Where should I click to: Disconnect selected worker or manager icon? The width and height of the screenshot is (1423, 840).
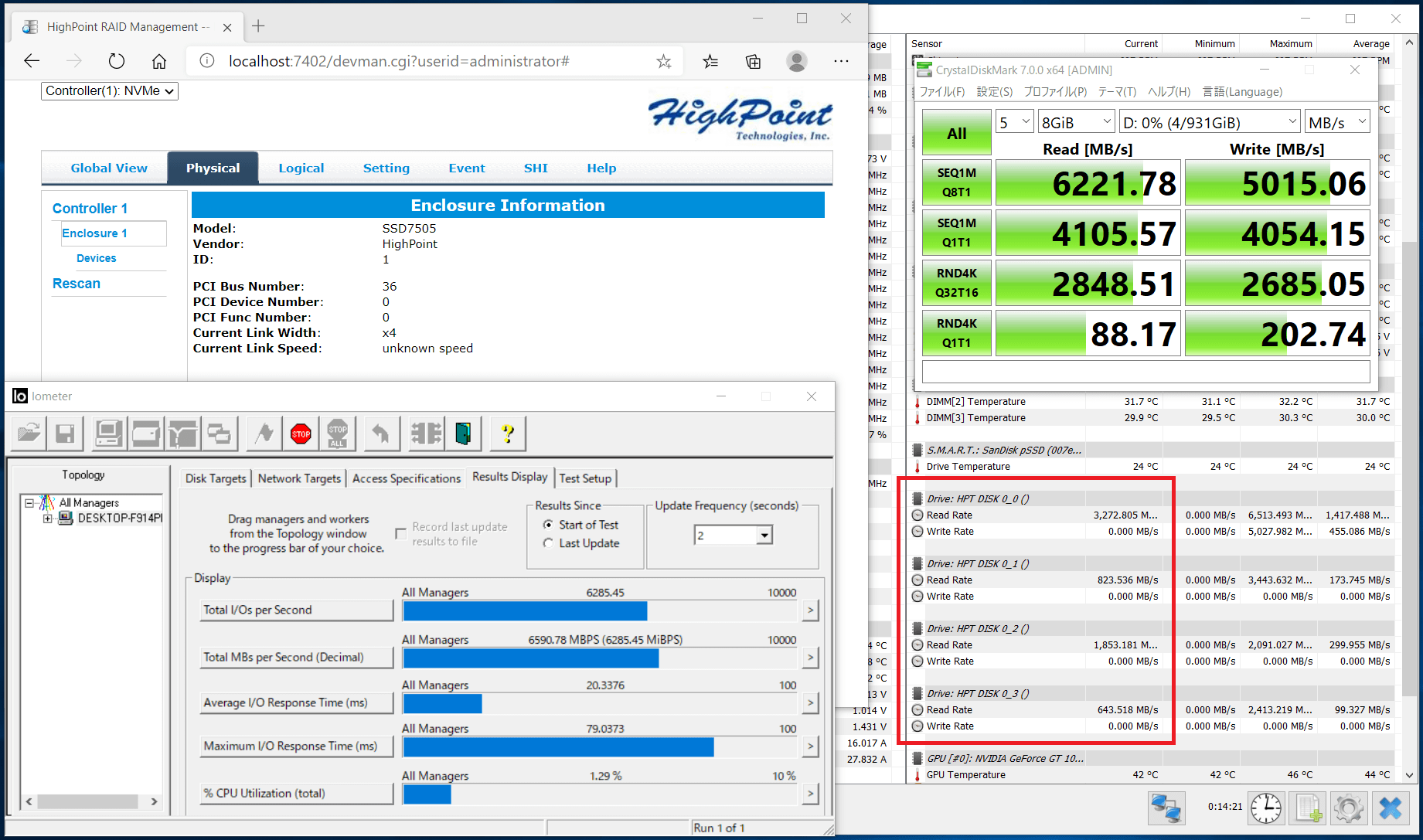click(x=426, y=433)
